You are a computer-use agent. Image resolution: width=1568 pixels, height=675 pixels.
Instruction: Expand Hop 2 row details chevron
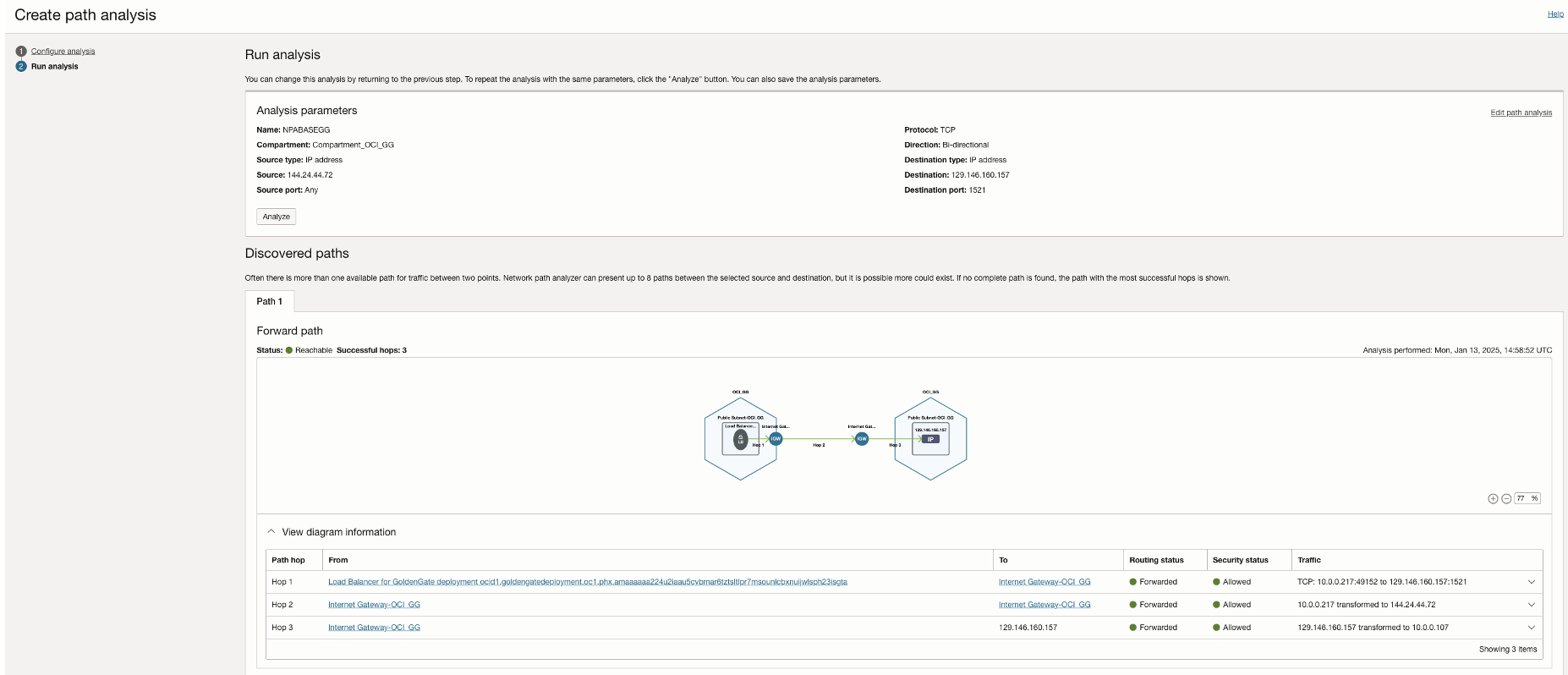click(1531, 605)
